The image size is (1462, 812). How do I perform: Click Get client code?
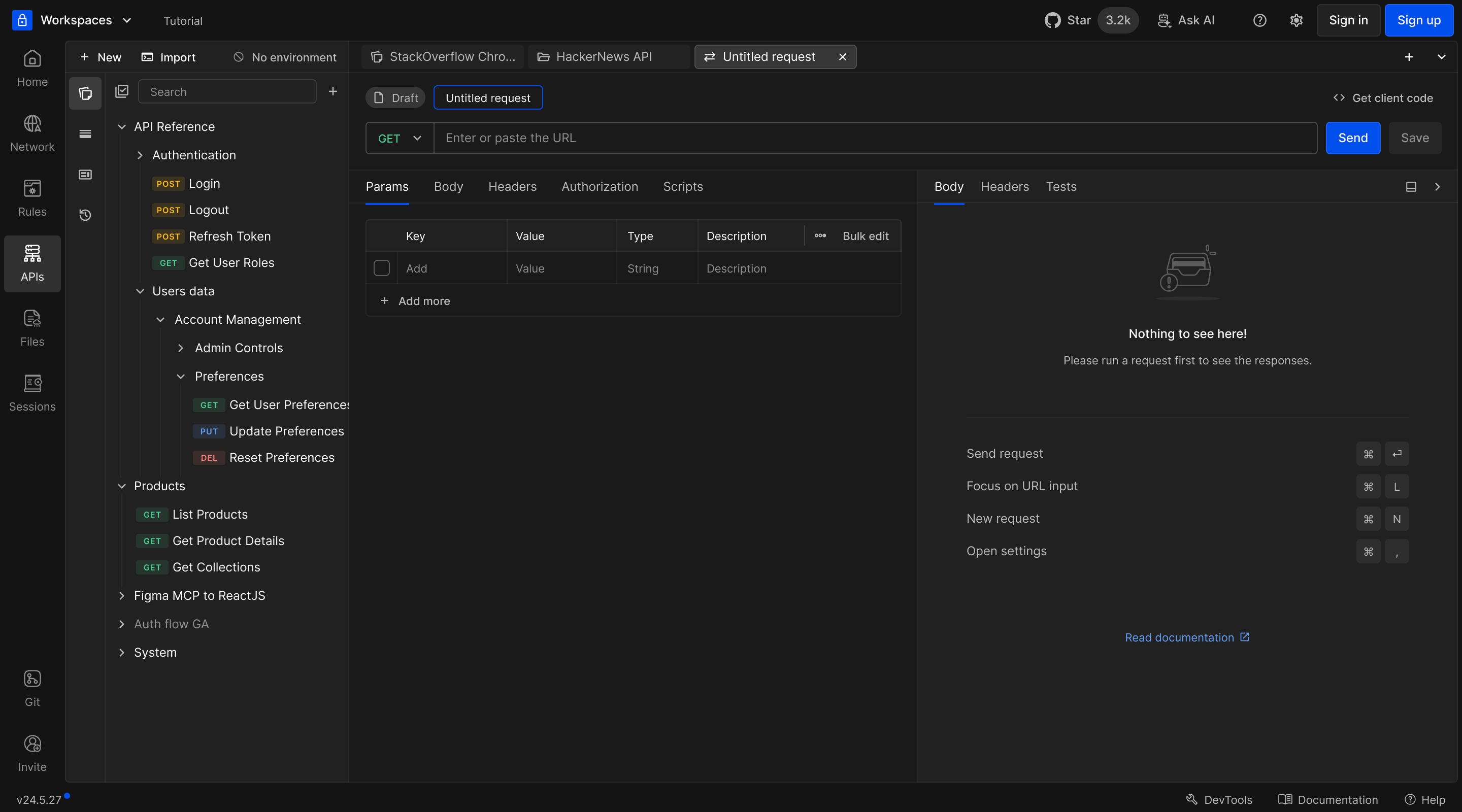(x=1383, y=97)
